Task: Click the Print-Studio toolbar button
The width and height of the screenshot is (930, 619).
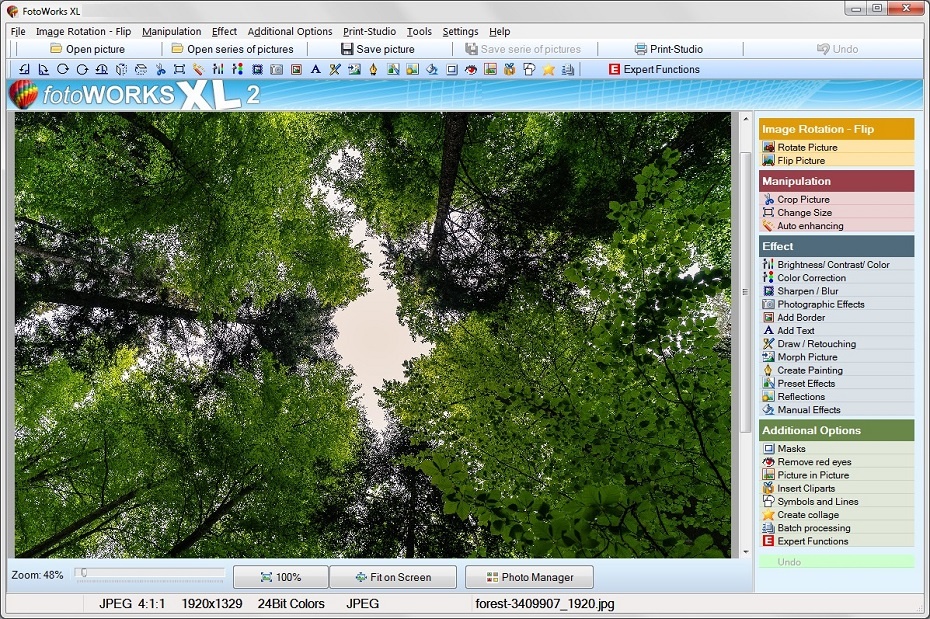Action: tap(668, 49)
